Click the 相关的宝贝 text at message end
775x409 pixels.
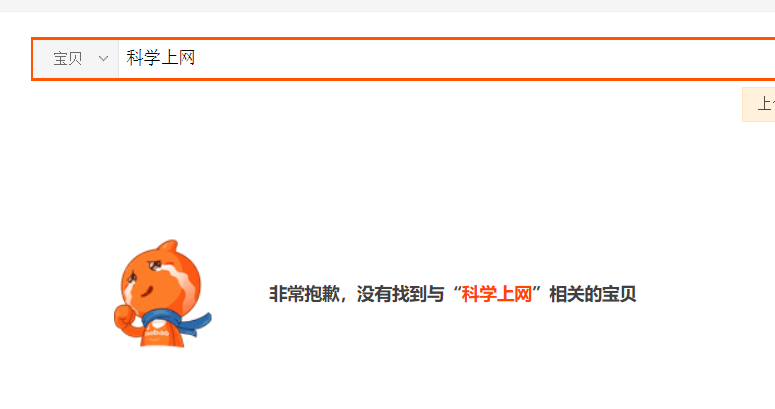[592, 294]
